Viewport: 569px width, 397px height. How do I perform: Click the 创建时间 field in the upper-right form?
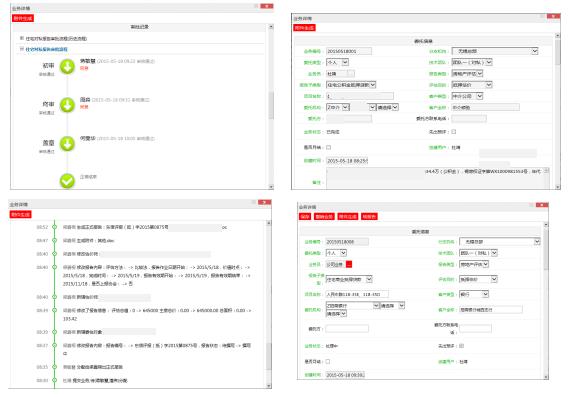click(x=347, y=161)
